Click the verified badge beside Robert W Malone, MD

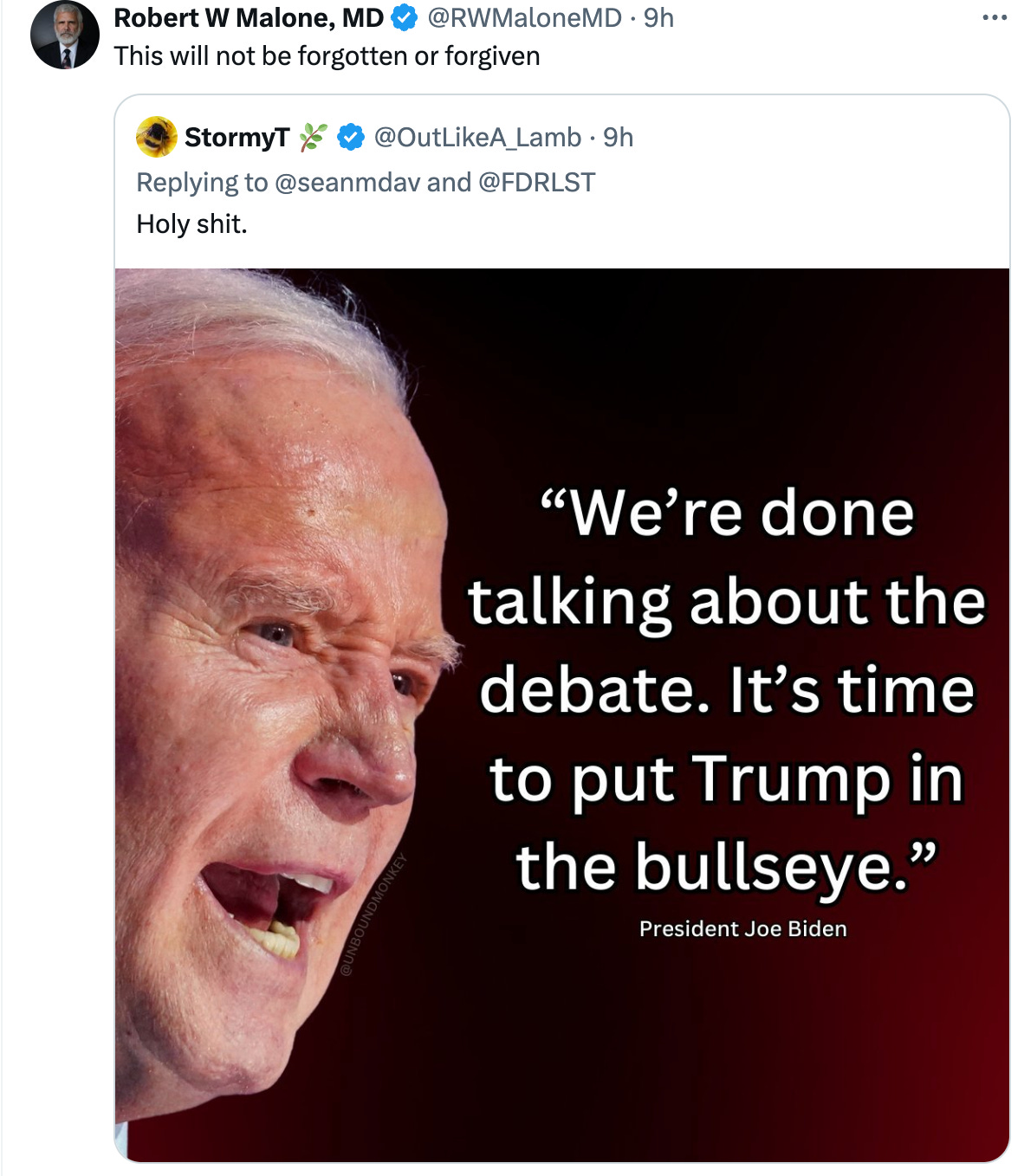tap(405, 18)
